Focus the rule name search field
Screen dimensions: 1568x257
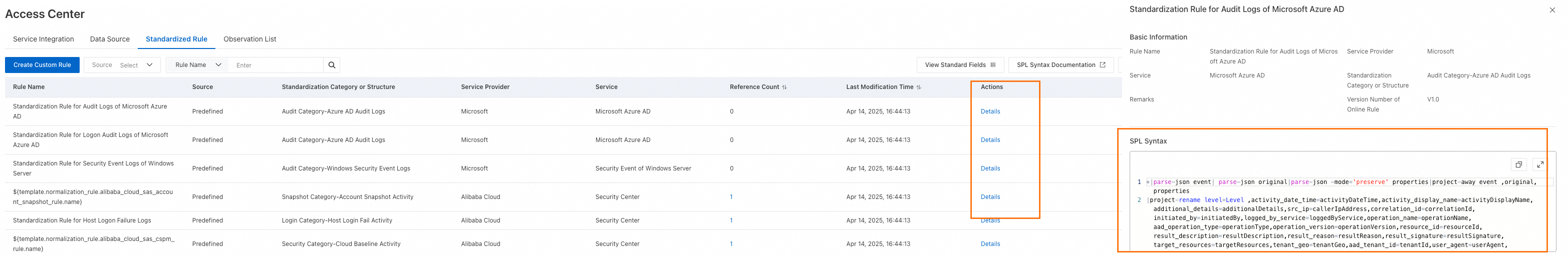click(x=277, y=65)
